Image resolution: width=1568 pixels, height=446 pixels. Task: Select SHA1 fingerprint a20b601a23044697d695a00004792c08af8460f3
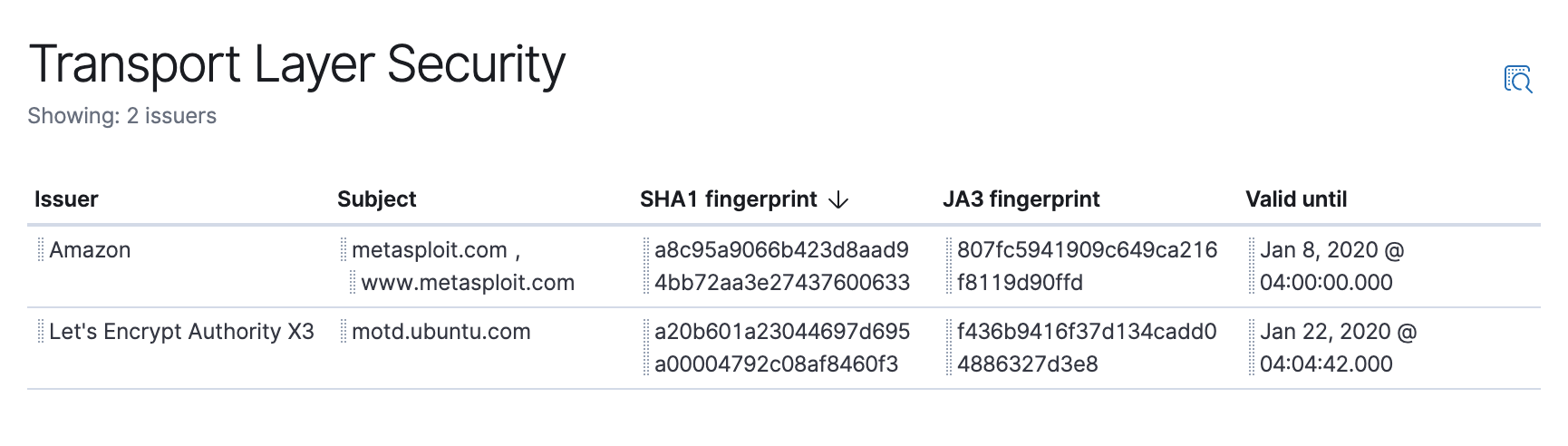[x=782, y=348]
